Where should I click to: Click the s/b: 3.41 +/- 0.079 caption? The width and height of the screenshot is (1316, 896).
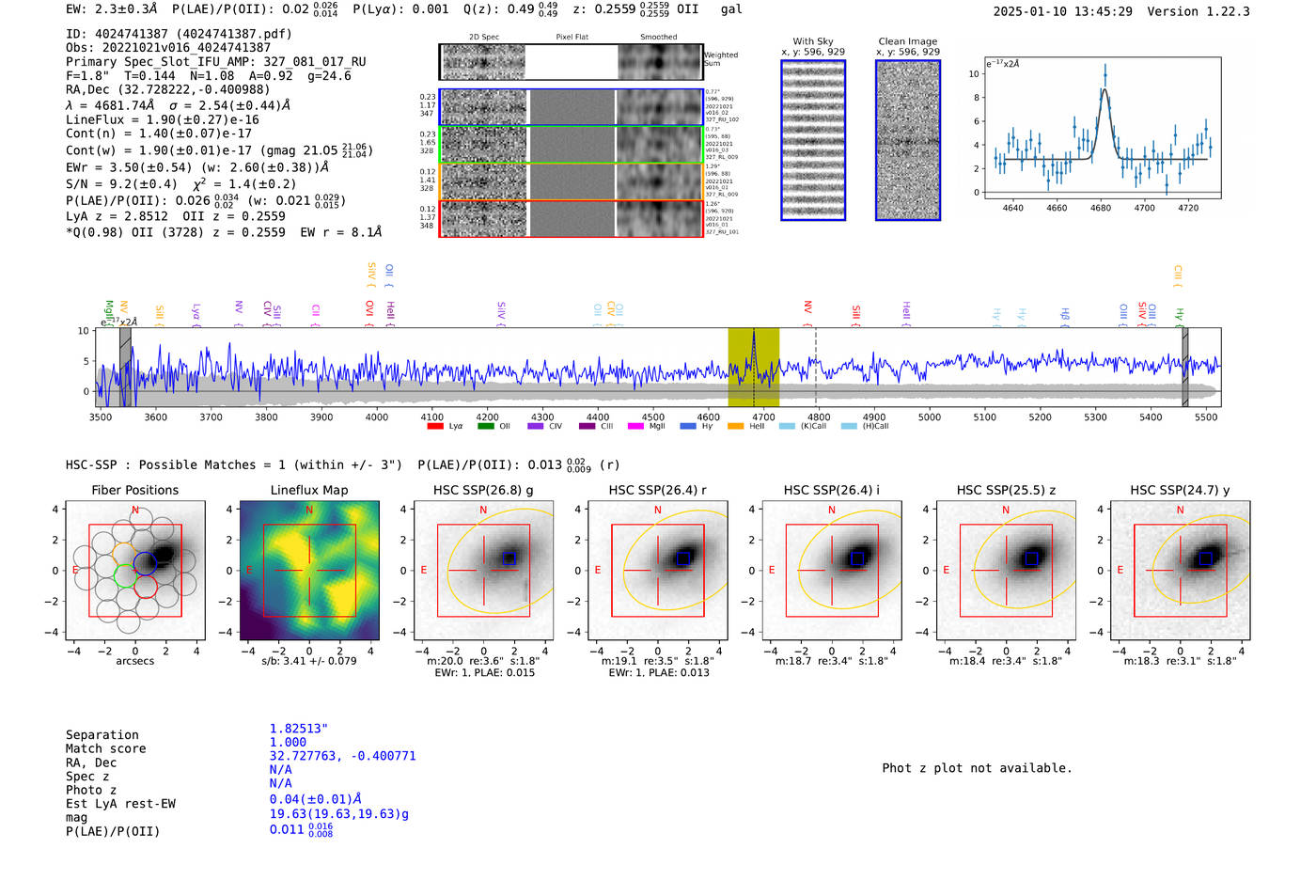[x=309, y=661]
